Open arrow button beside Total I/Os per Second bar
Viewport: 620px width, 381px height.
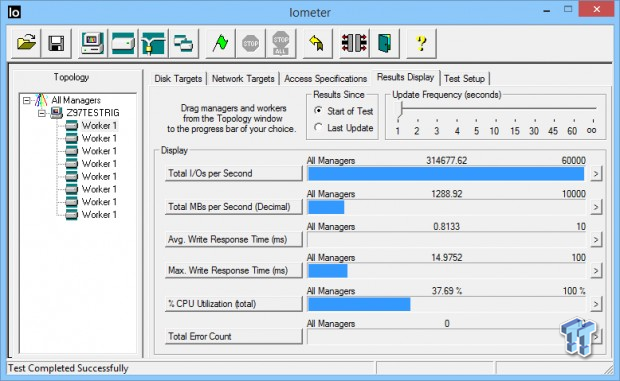(x=596, y=174)
